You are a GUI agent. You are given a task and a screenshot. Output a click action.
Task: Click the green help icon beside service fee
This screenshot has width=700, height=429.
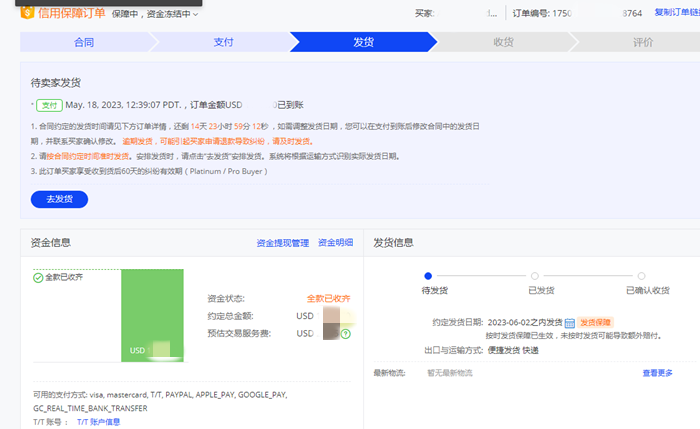(345, 333)
